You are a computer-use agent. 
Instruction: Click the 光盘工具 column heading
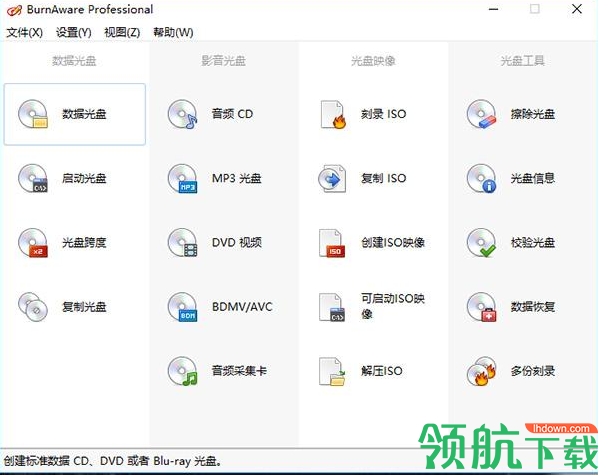coord(522,61)
